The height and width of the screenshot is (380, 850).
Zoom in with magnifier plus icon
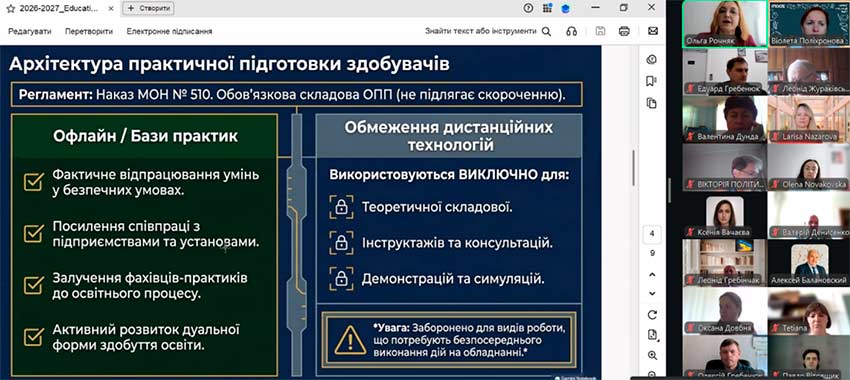pyautogui.click(x=652, y=355)
